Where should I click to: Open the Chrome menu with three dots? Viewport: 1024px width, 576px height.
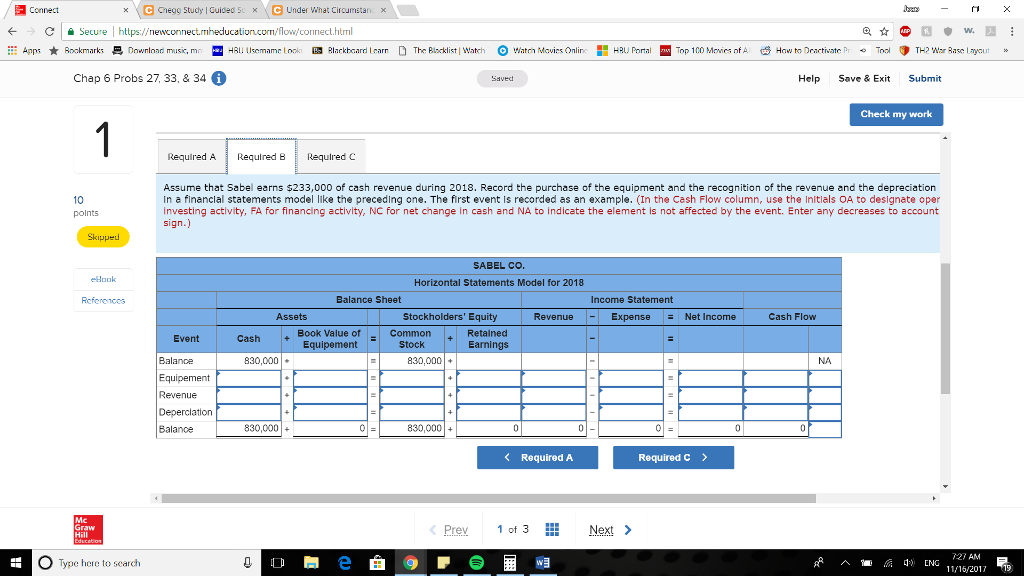1012,31
